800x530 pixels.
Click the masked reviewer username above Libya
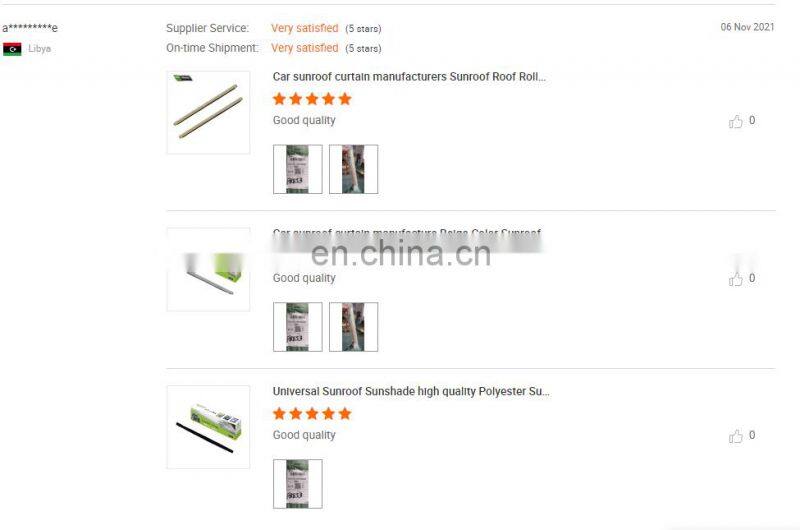[x=30, y=28]
